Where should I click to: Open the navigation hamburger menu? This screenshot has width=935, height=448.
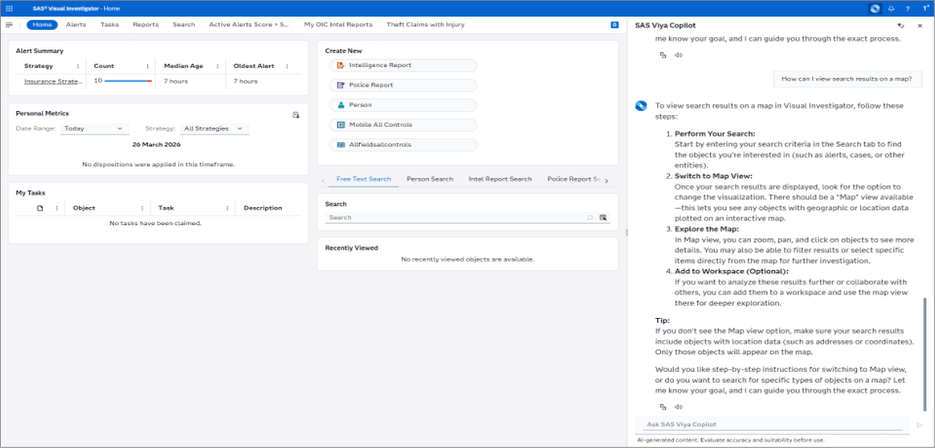coord(9,24)
